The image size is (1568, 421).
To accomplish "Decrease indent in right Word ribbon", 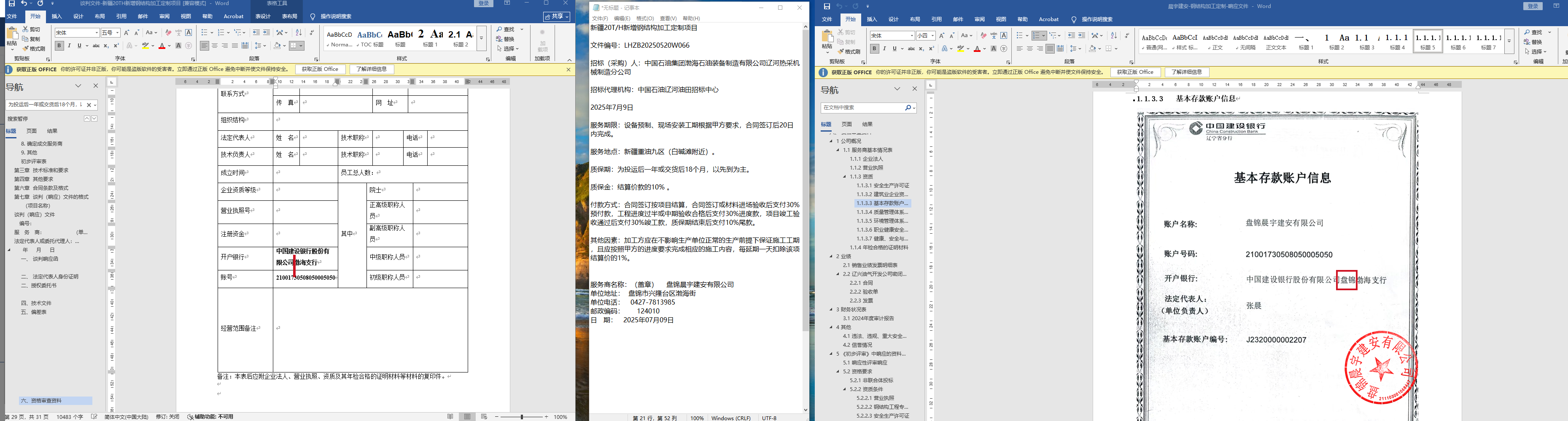I will (1071, 35).
